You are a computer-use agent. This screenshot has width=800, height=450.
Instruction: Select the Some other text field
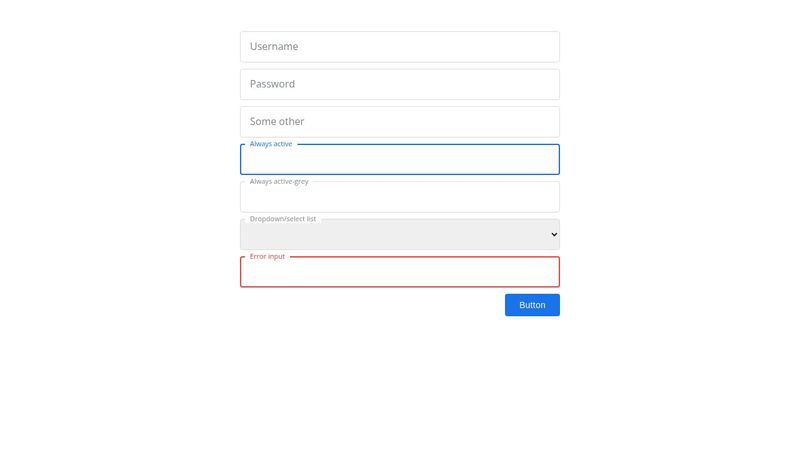pyautogui.click(x=399, y=122)
